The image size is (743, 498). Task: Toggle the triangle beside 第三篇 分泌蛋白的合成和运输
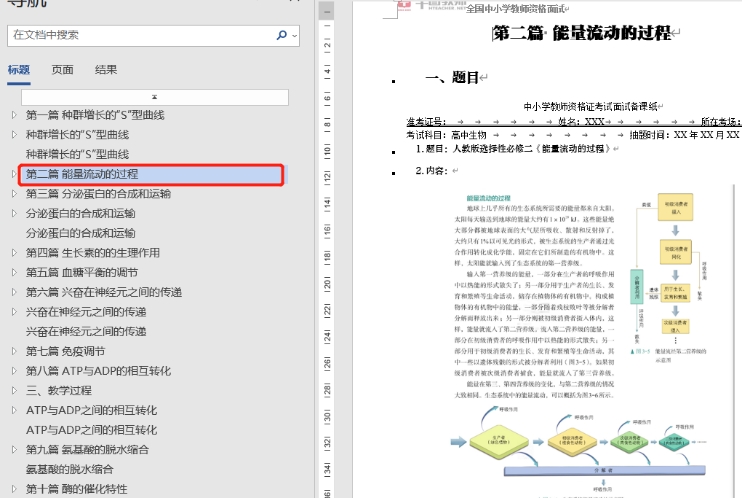point(14,194)
